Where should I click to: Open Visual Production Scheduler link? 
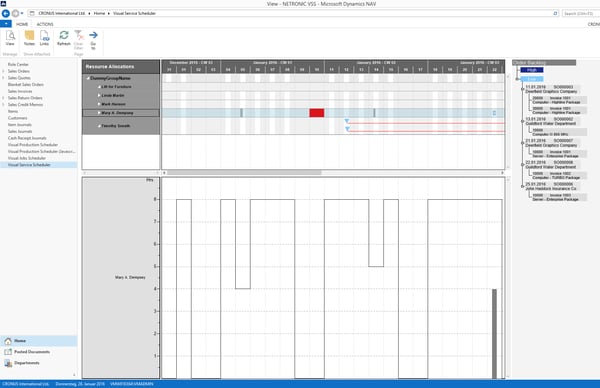pyautogui.click(x=33, y=145)
